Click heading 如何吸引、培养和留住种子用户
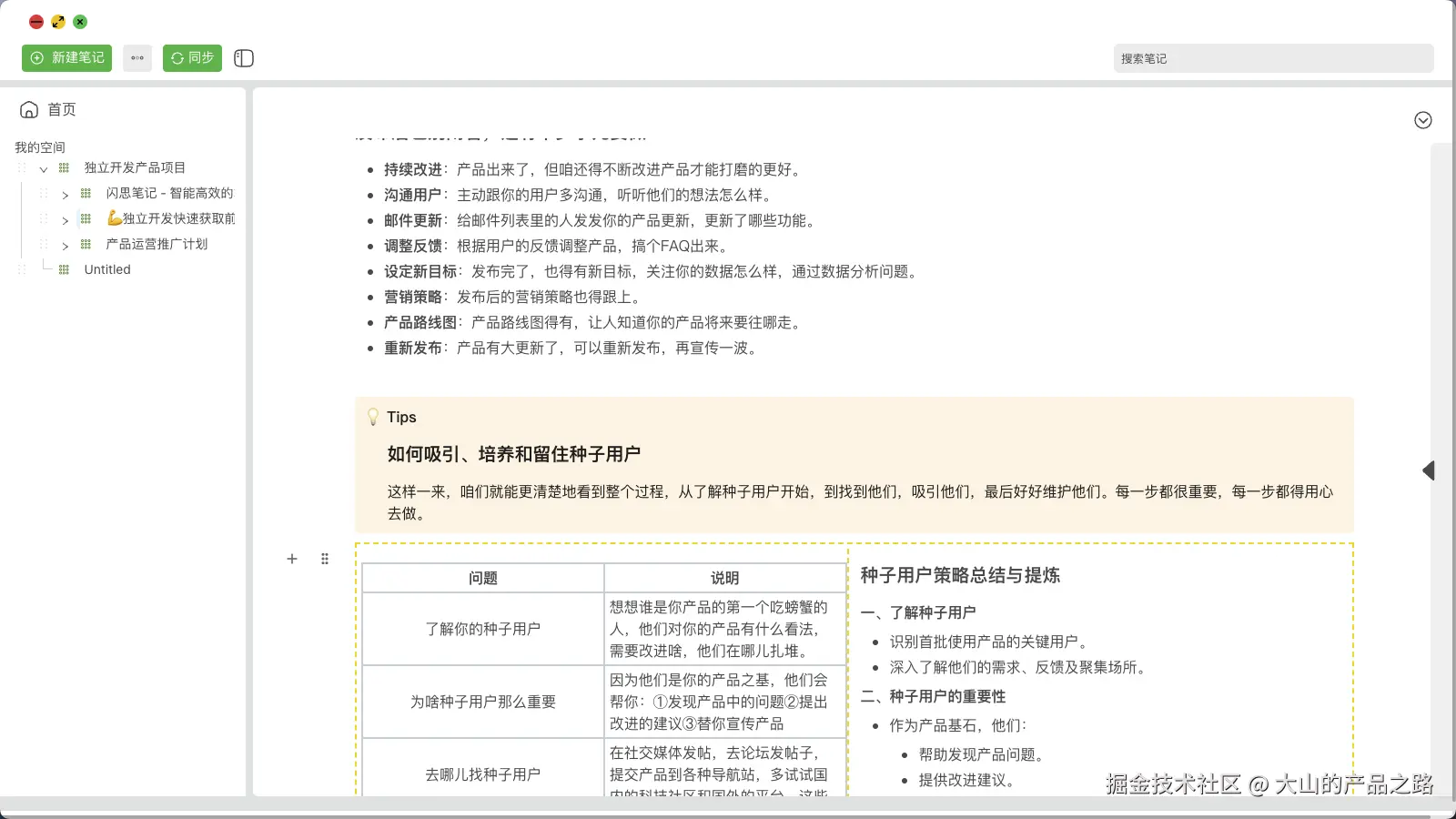This screenshot has height=819, width=1456. pos(514,454)
